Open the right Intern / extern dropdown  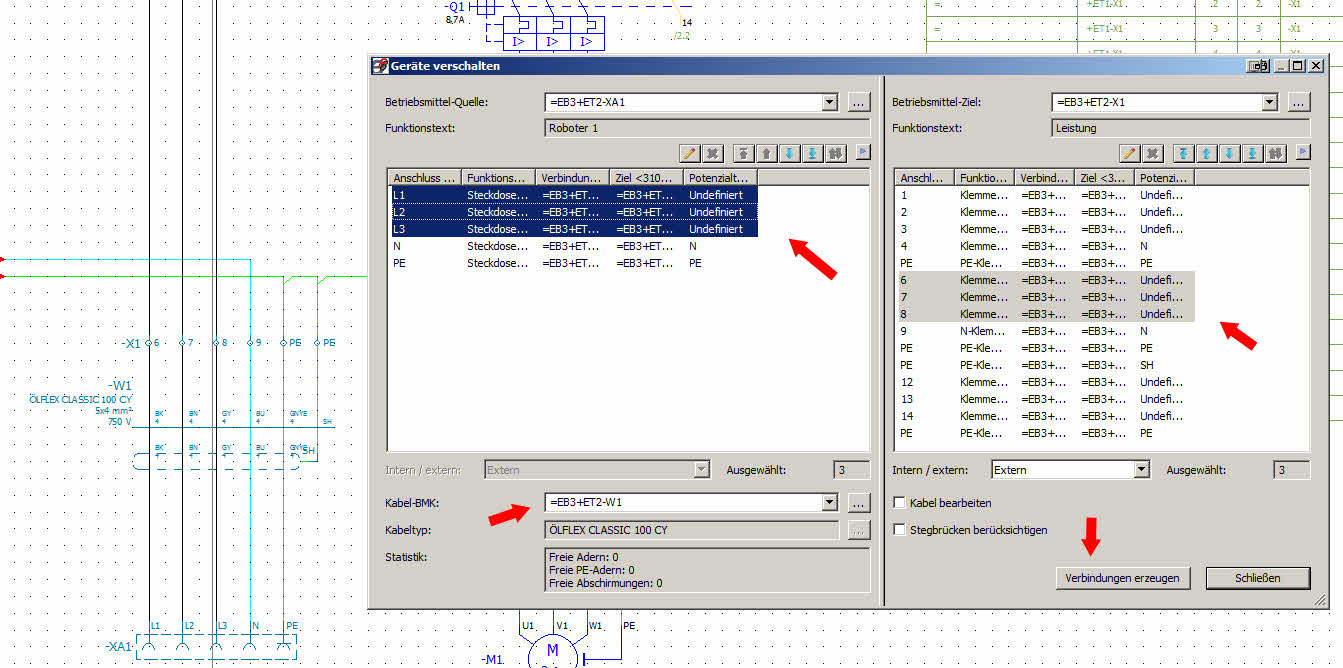coord(1141,469)
